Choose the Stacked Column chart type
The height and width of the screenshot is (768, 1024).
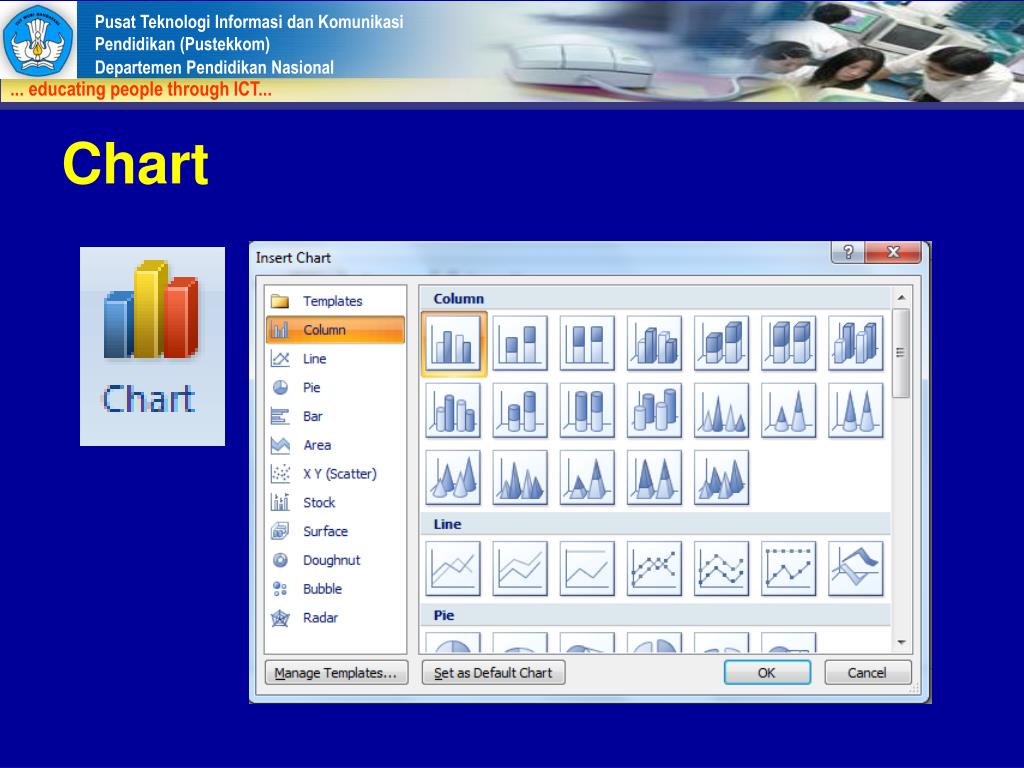520,344
